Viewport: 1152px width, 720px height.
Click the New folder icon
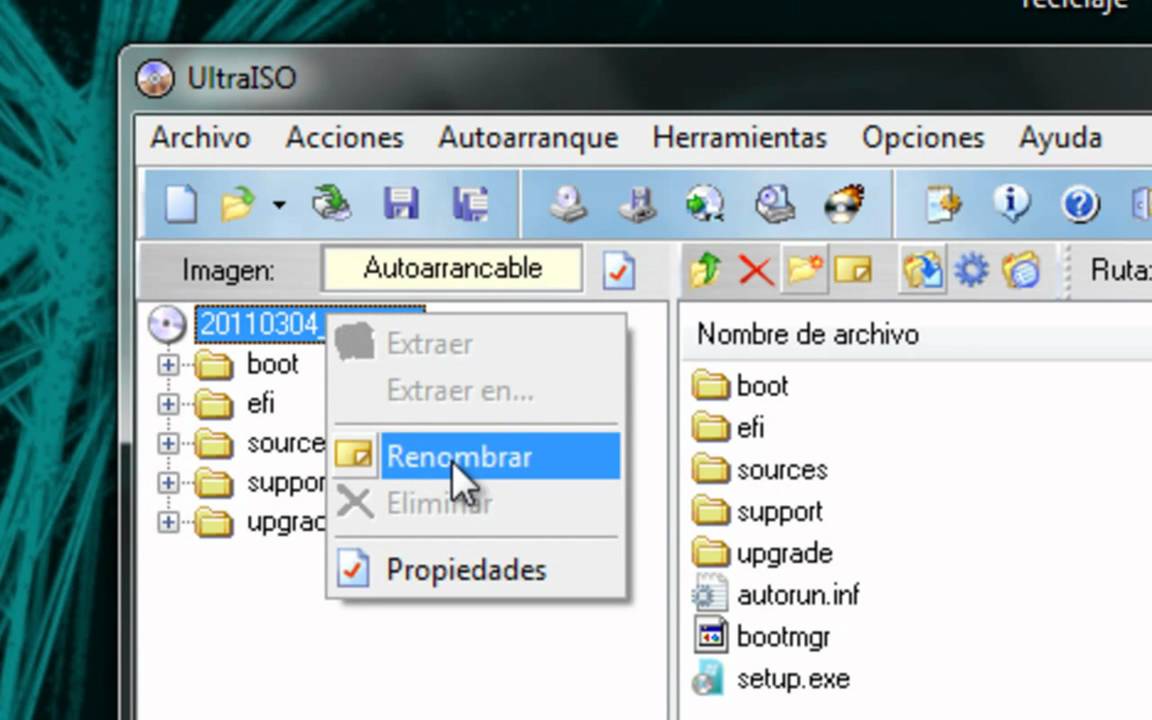[x=804, y=270]
